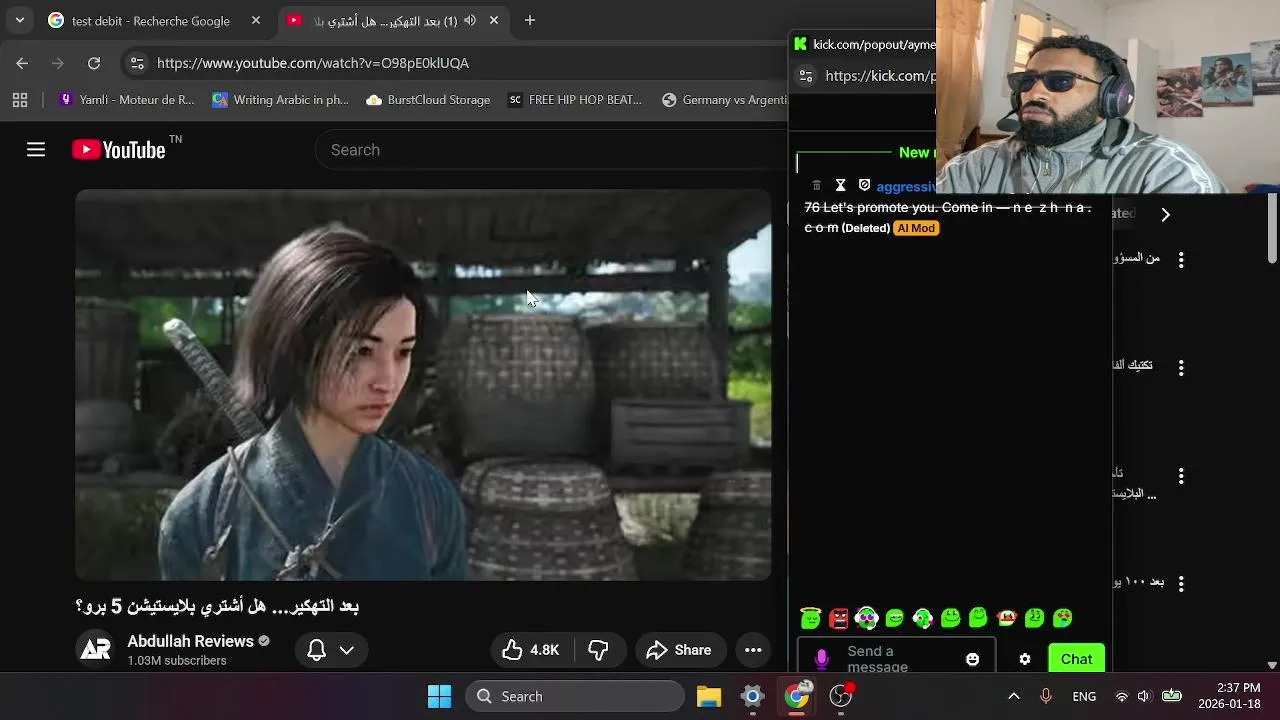Open options for recommended video mentioning 'البلايست'
Viewport: 1280px width, 720px height.
pyautogui.click(x=1181, y=476)
